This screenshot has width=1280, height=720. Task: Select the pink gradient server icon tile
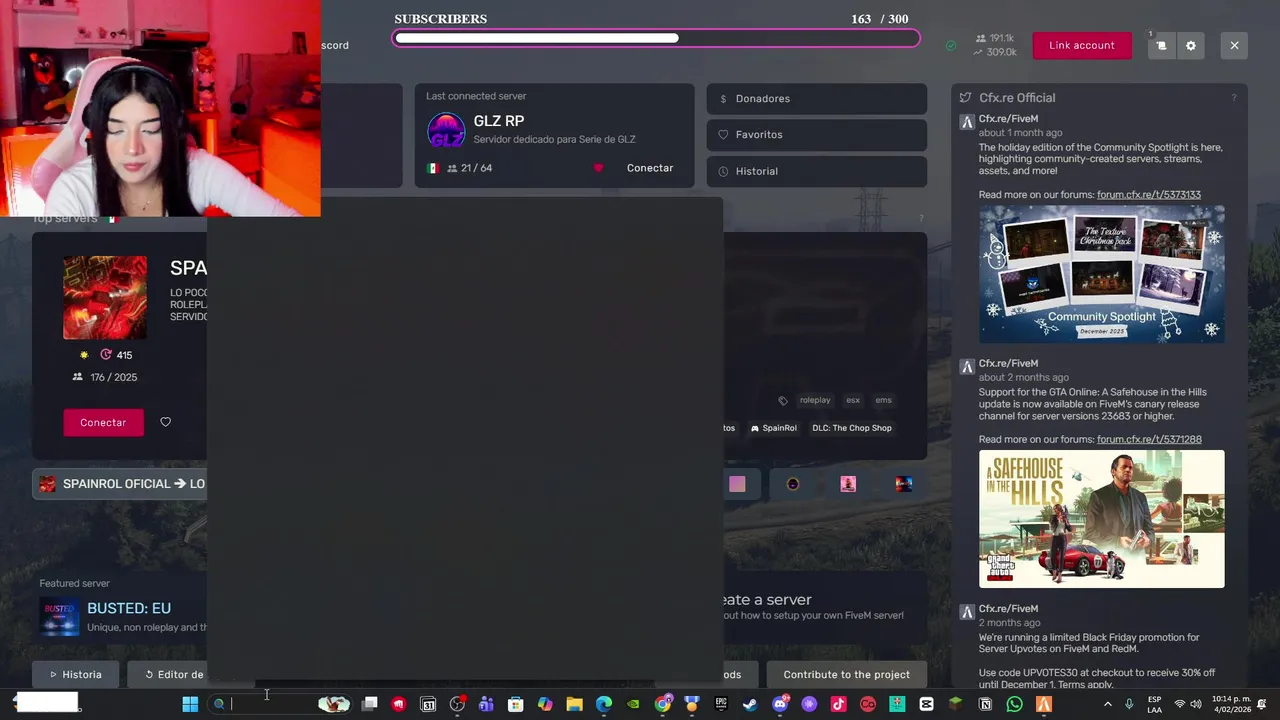tap(737, 484)
